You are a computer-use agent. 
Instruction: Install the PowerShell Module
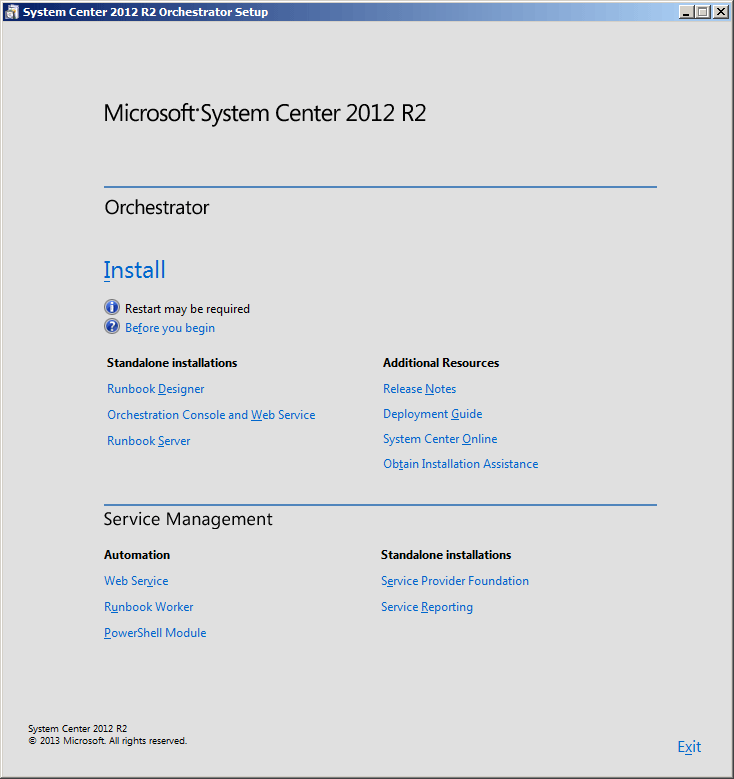tap(155, 633)
